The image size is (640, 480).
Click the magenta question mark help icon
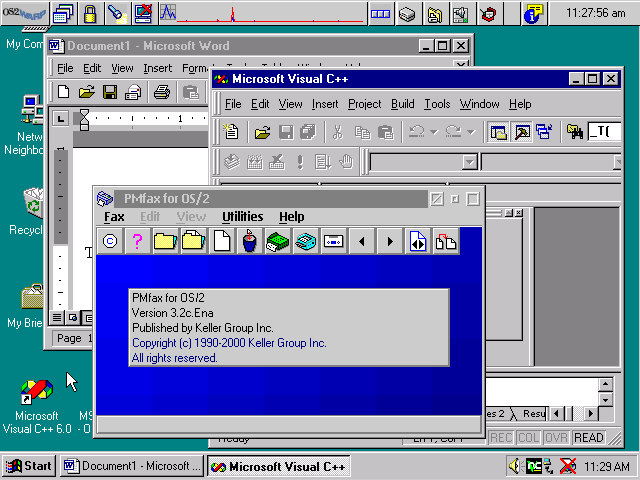point(138,241)
